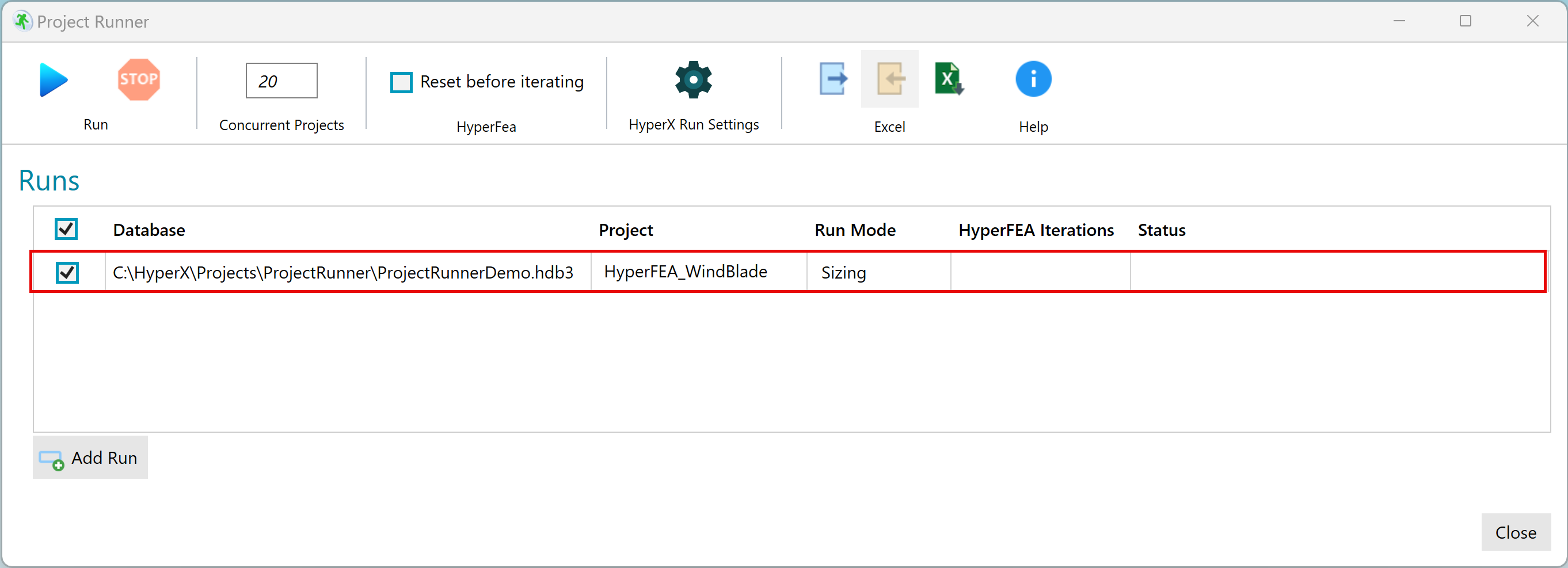Viewport: 1568px width, 568px height.
Task: Click the Database column header
Action: click(149, 230)
